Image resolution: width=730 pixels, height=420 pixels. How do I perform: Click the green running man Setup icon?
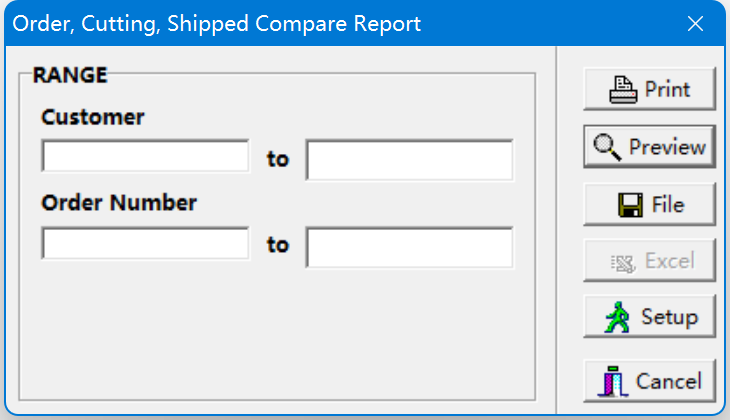click(617, 317)
